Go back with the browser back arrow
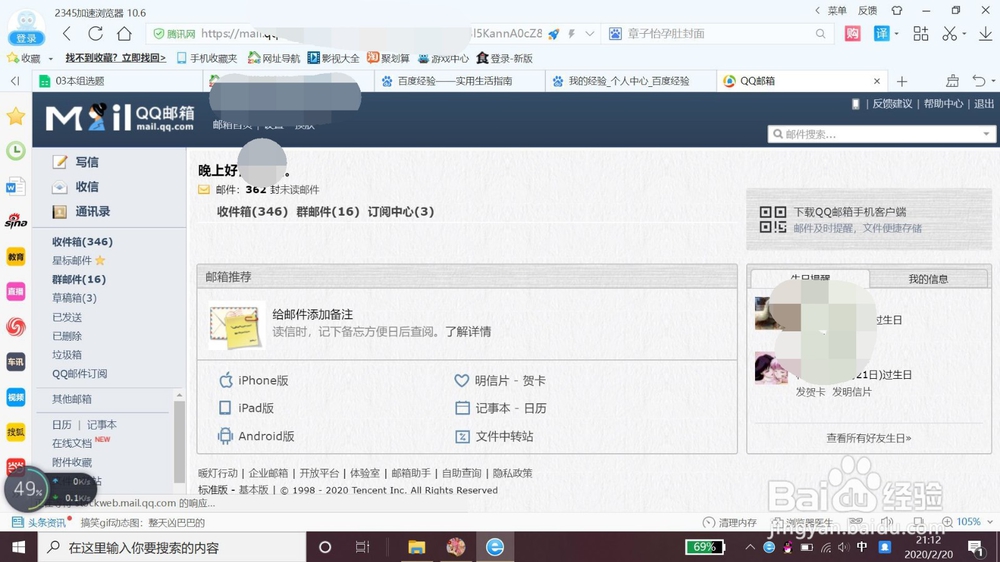1000x562 pixels. (67, 34)
